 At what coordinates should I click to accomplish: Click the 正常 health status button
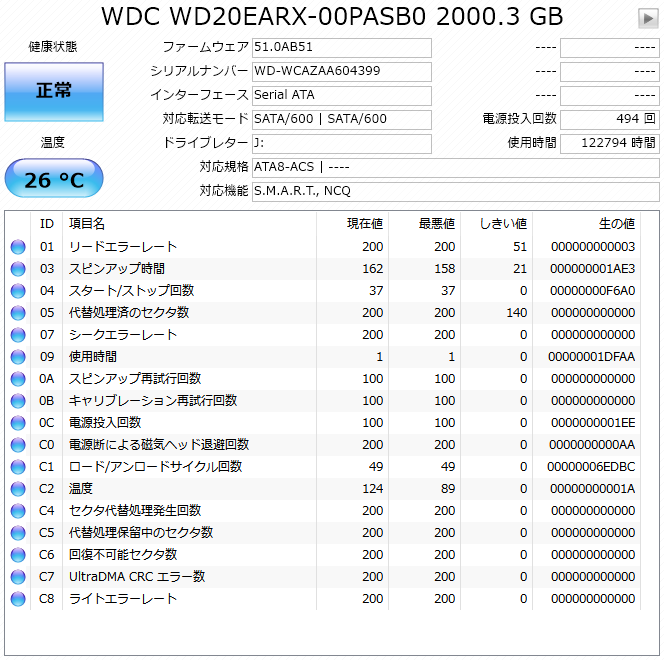(x=54, y=91)
